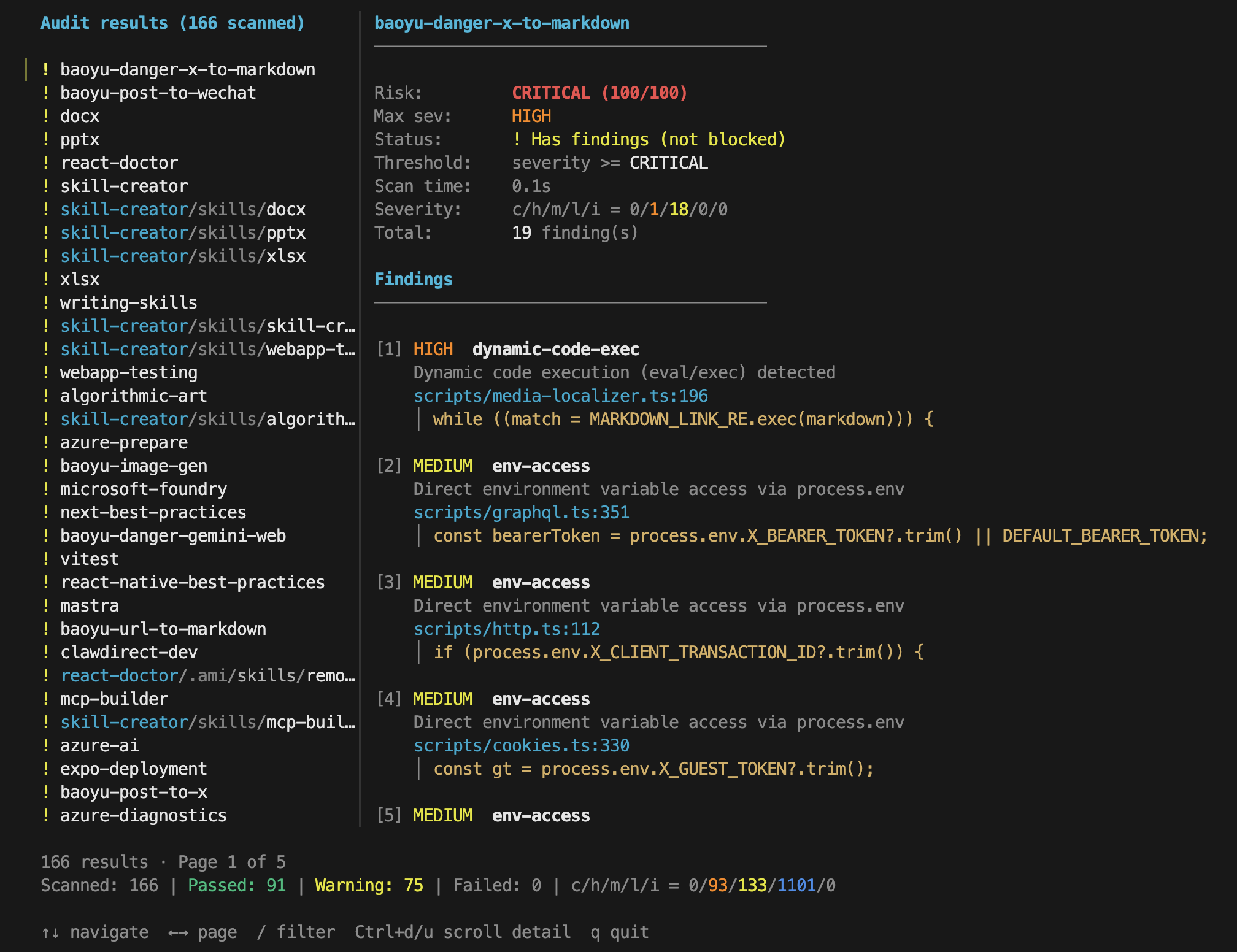Screen dimensions: 1237x952
Task: Click the warning indicator beside azure-diagnostics
Action: coord(46,815)
